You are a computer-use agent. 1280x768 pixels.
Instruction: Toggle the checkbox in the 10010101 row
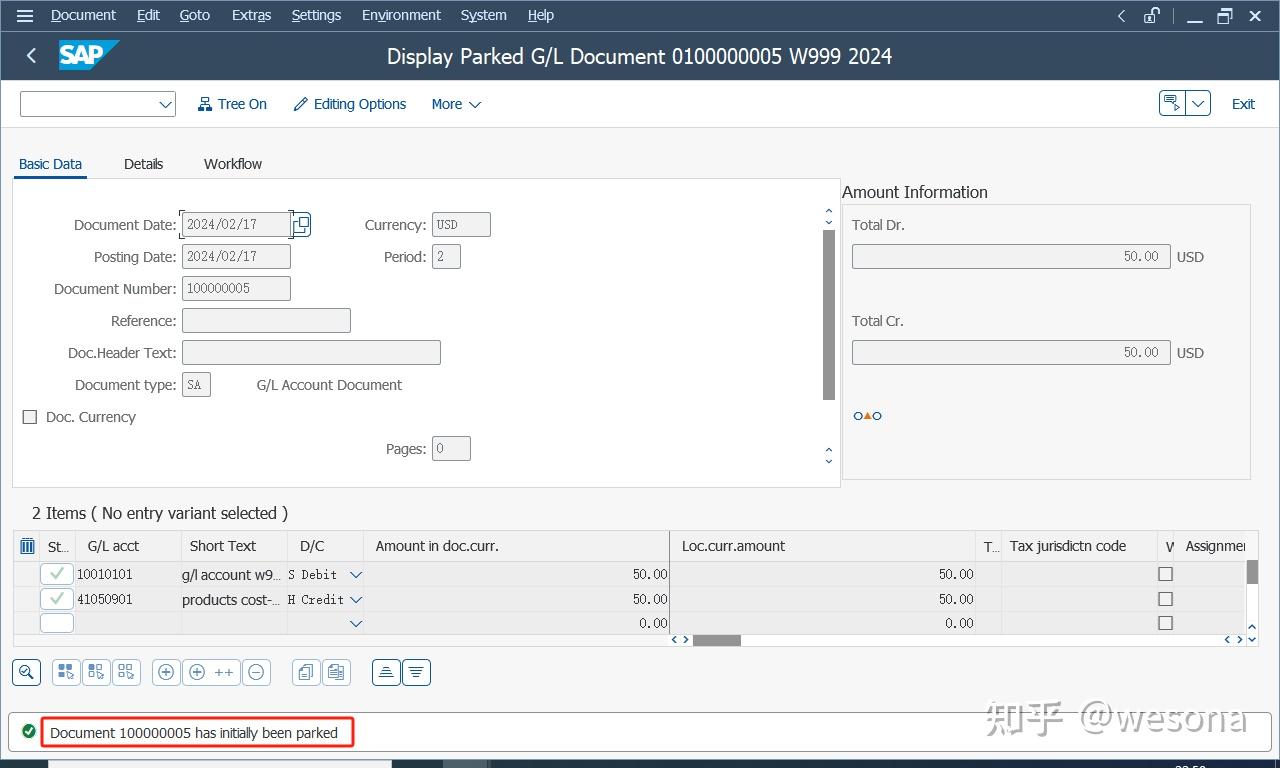click(1165, 574)
